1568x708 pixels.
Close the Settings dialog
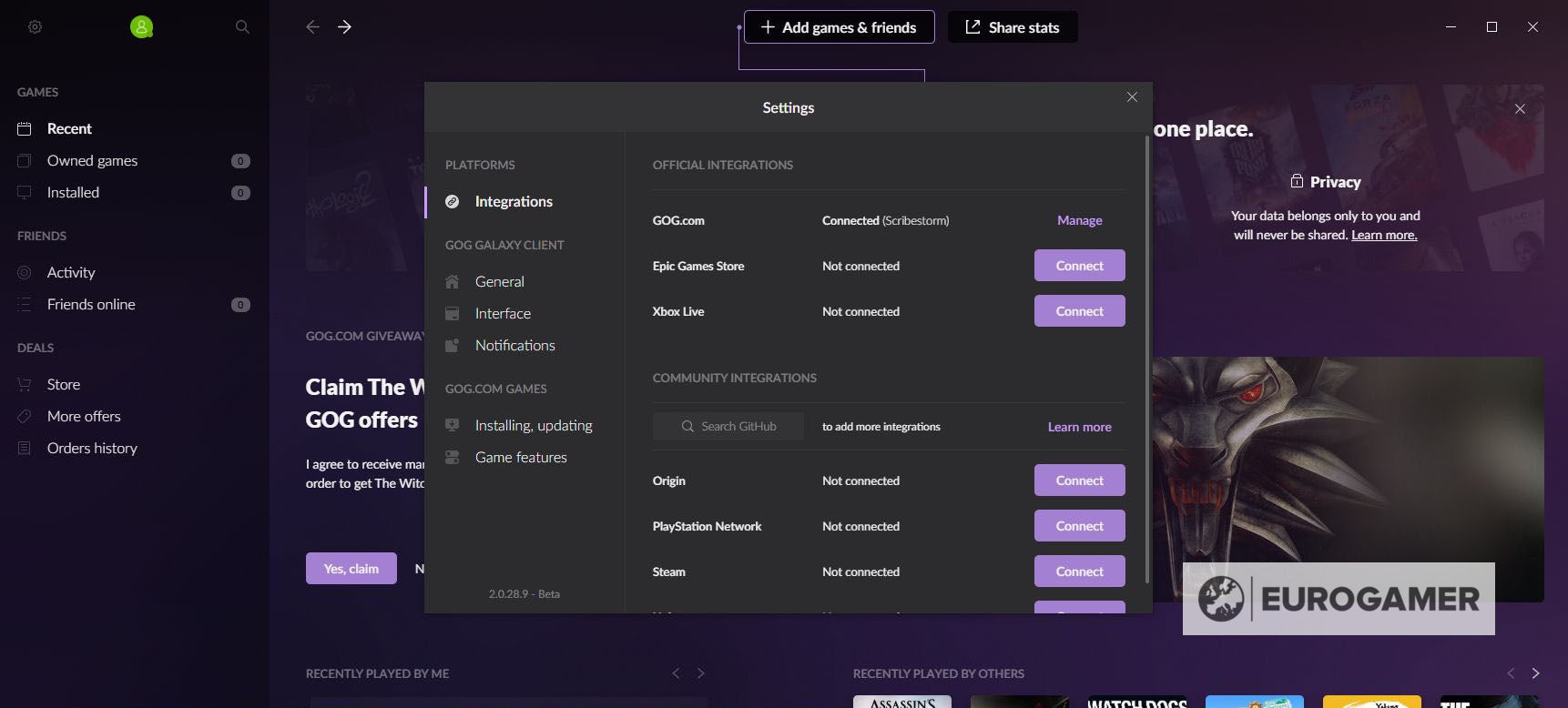(1132, 97)
